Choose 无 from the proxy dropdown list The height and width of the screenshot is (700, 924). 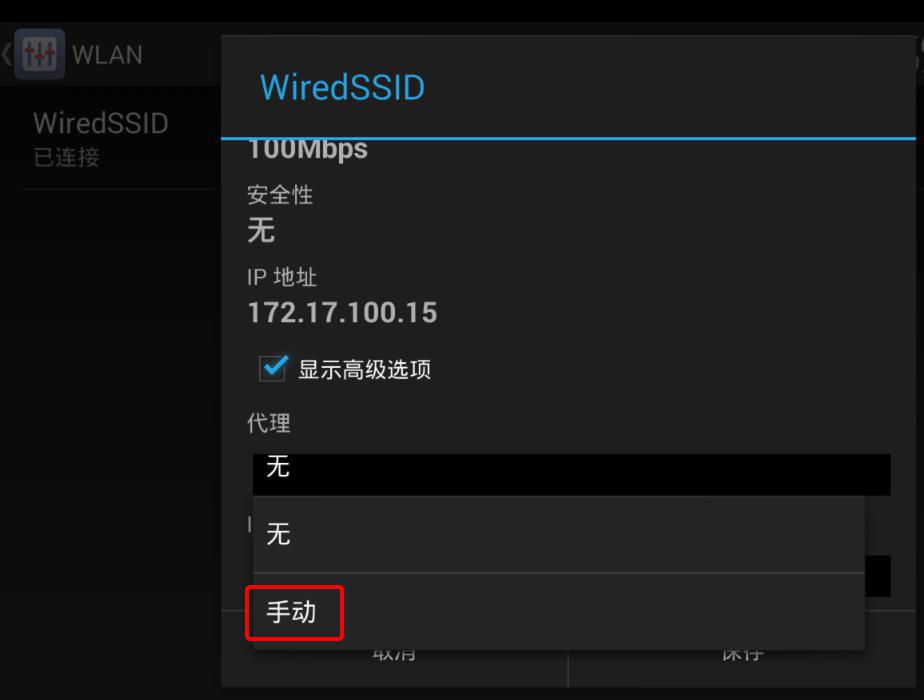[559, 534]
